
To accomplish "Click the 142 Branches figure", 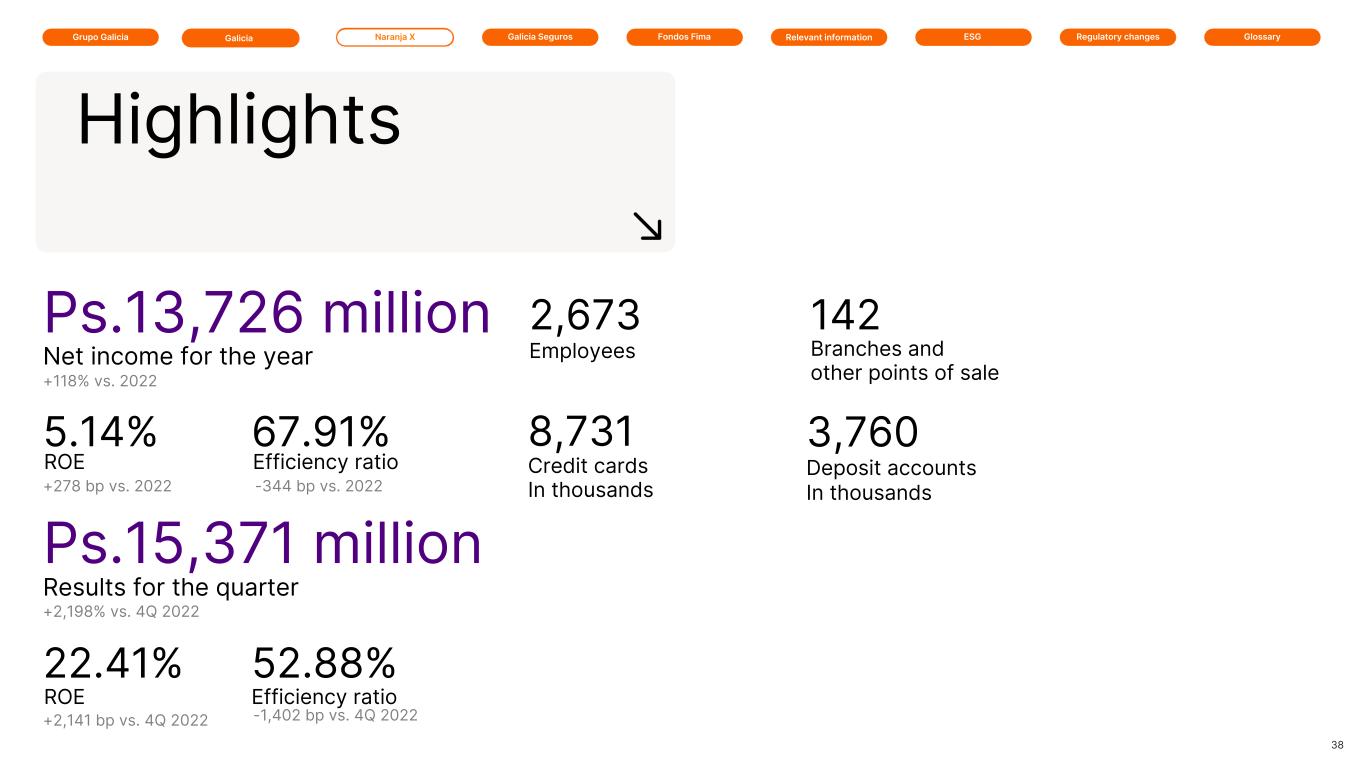I will click(x=845, y=316).
